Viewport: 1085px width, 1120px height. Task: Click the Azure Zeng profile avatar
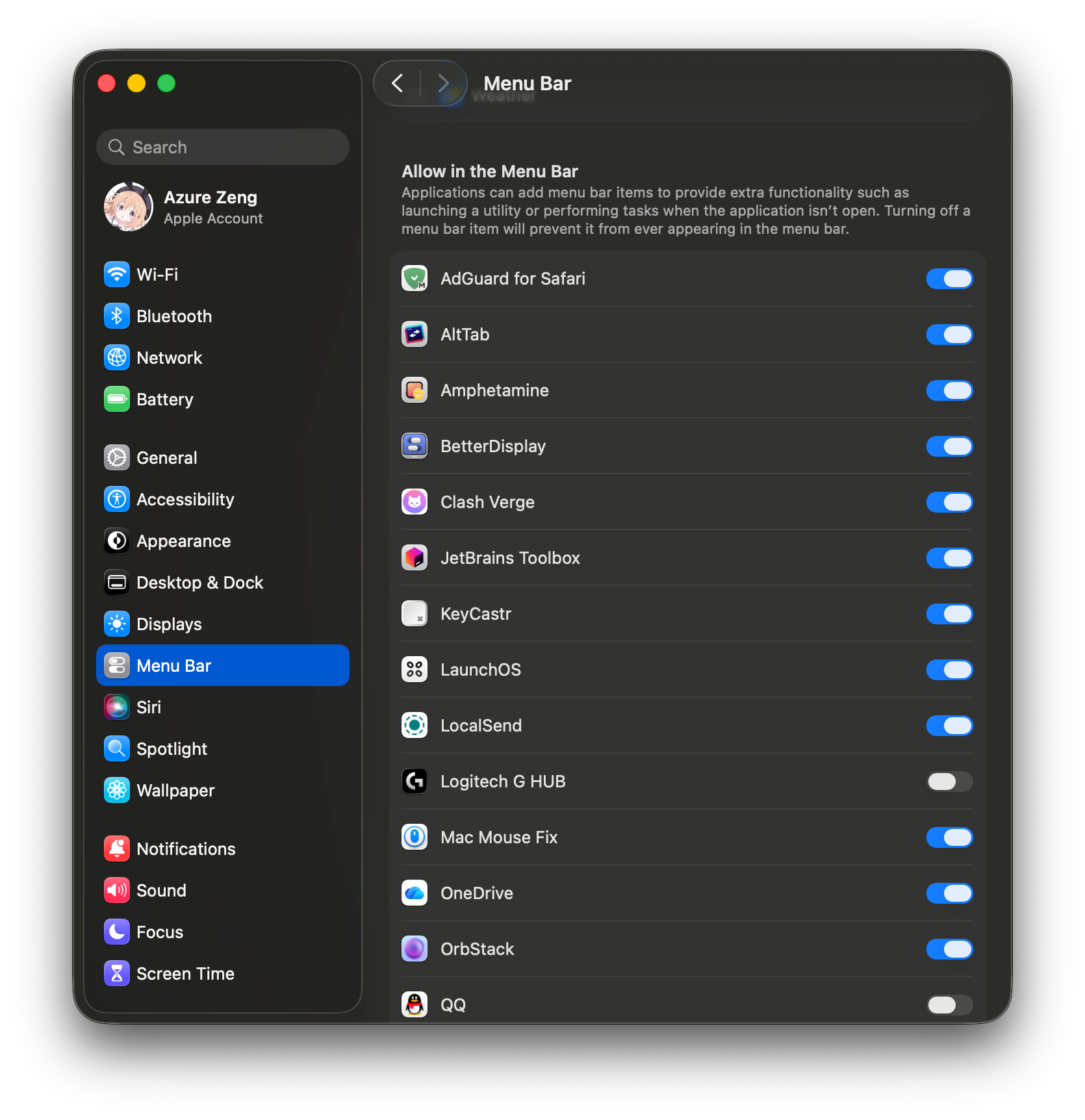[x=129, y=207]
